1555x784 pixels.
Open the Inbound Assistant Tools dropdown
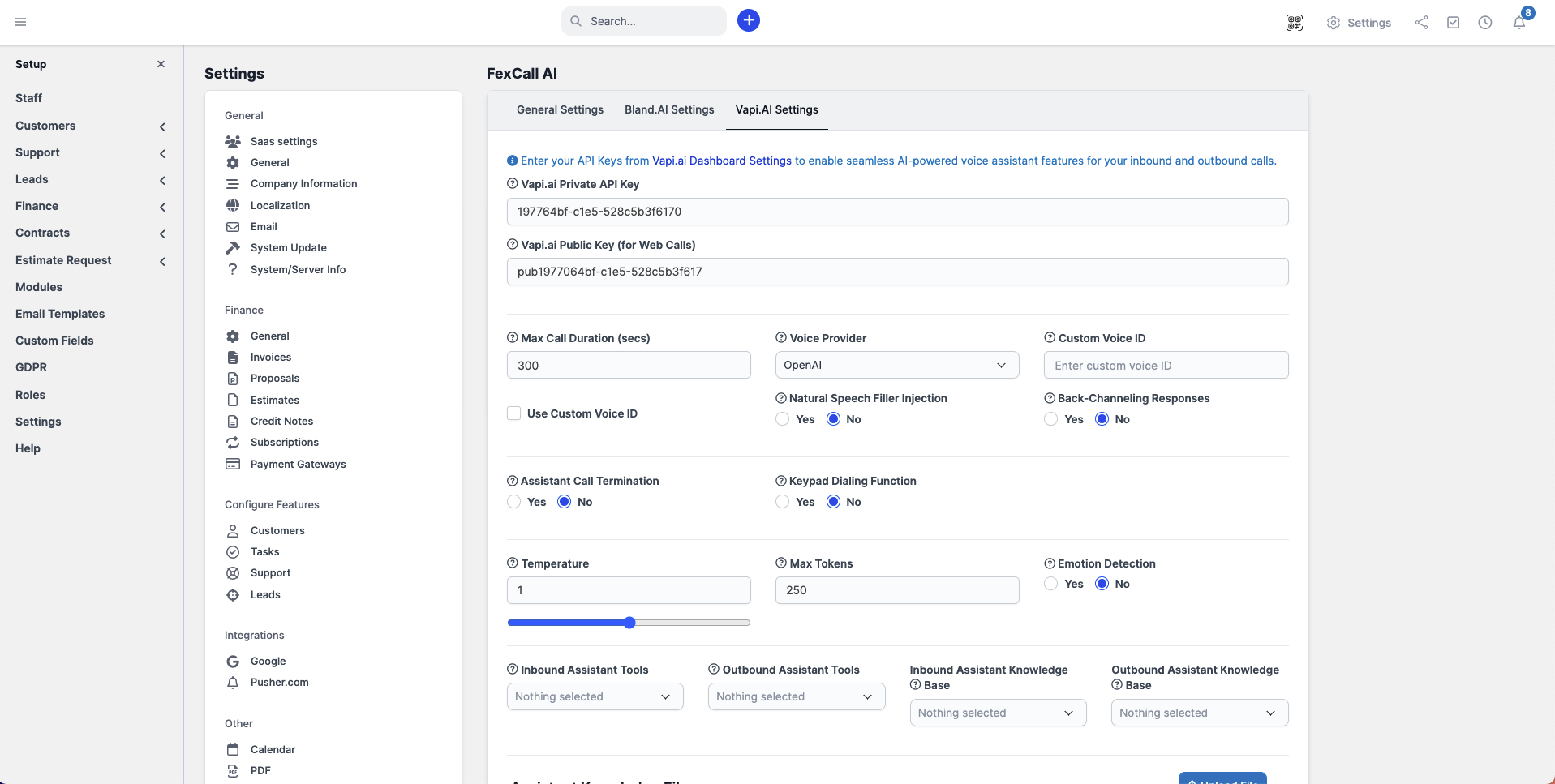coord(595,696)
